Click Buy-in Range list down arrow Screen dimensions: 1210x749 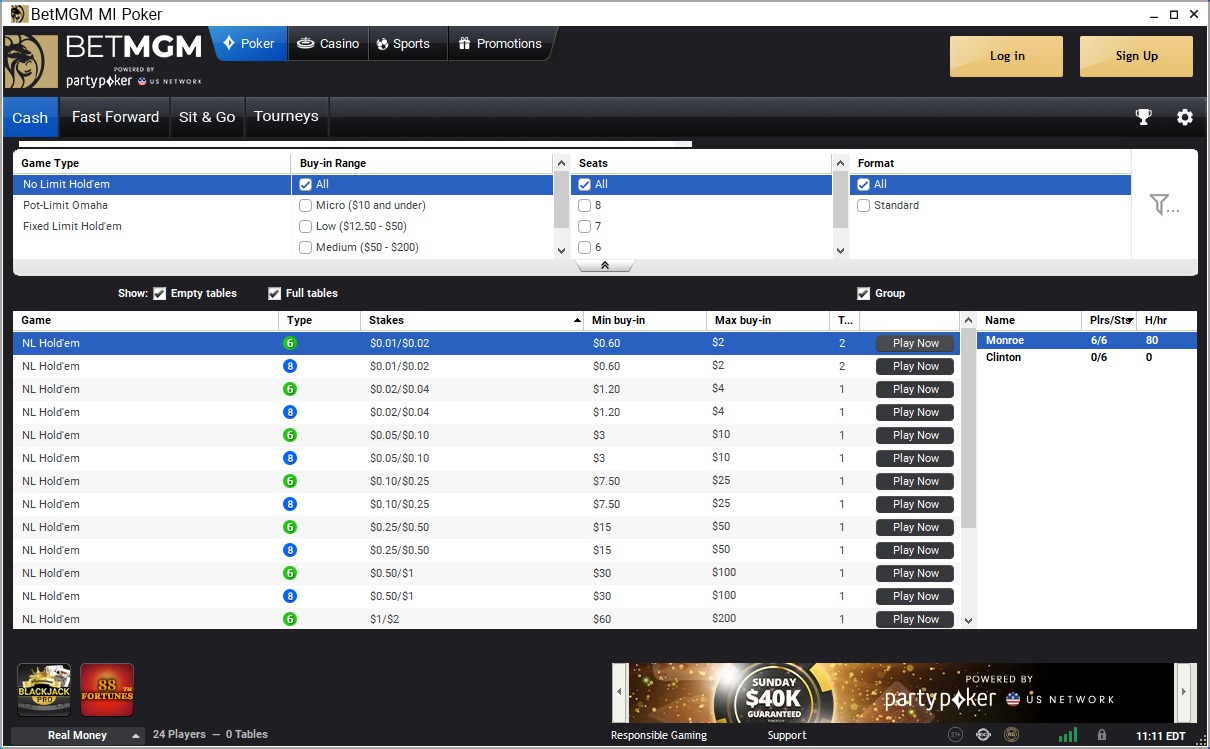pos(561,250)
